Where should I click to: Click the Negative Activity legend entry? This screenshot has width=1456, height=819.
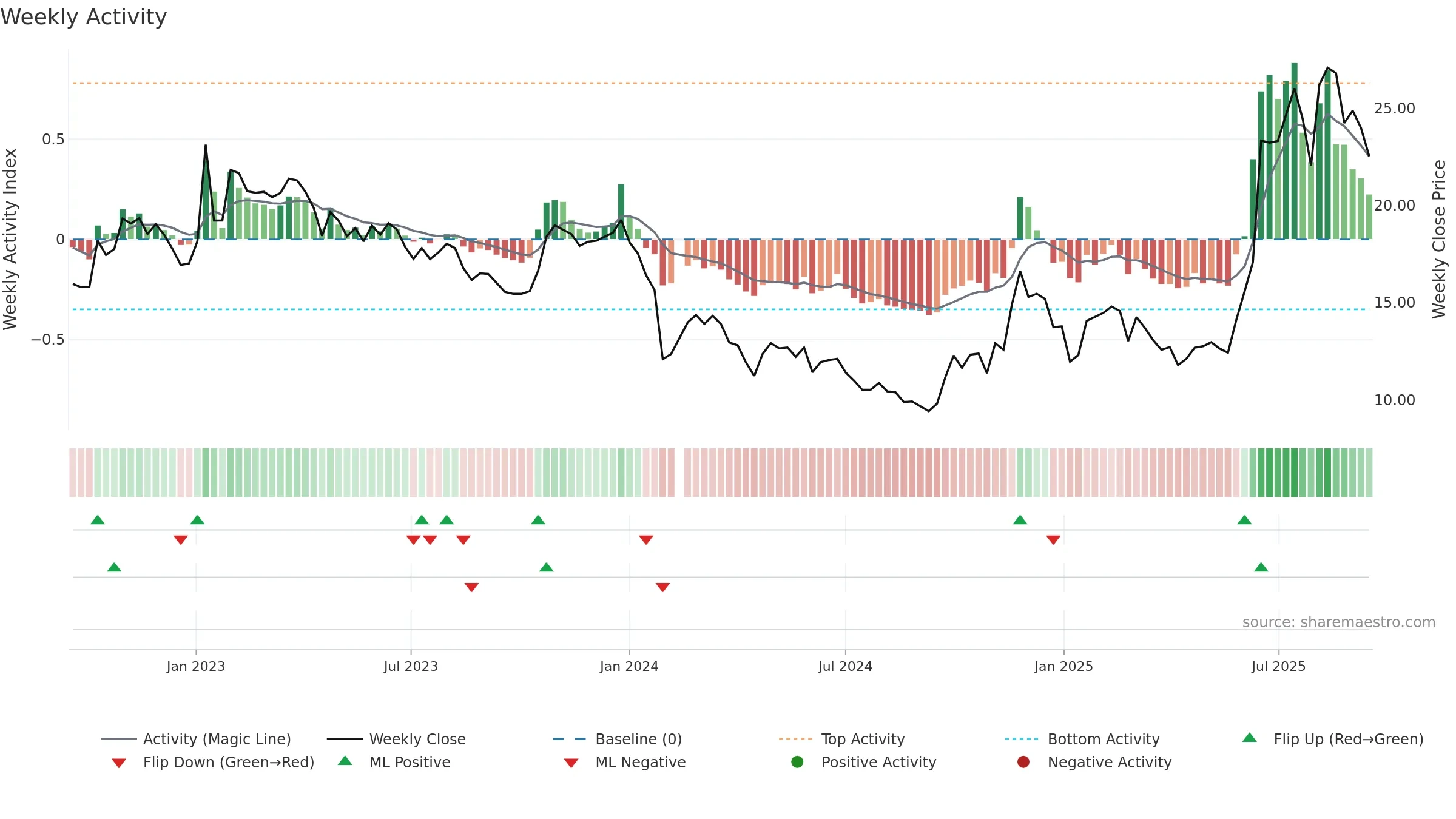pos(1094,762)
